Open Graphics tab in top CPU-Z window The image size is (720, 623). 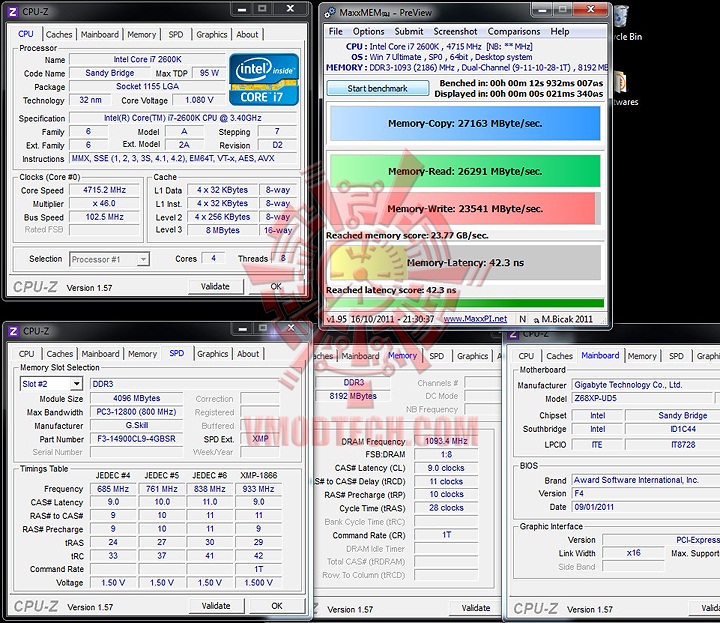tap(212, 34)
